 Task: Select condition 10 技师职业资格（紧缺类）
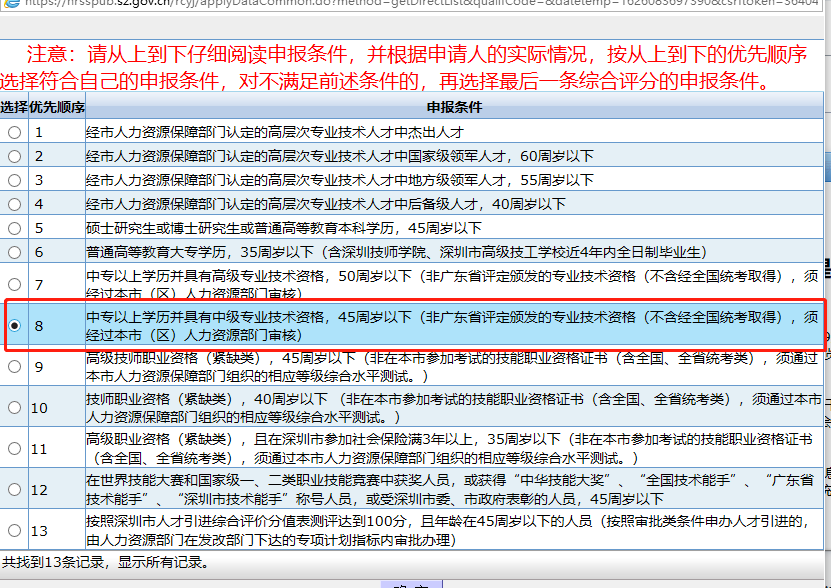coord(14,408)
